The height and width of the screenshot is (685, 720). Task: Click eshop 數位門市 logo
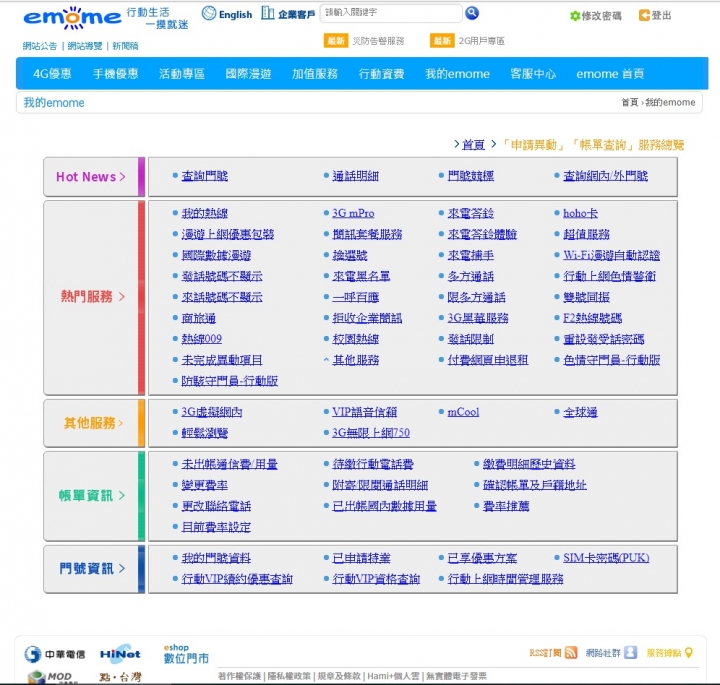point(186,654)
